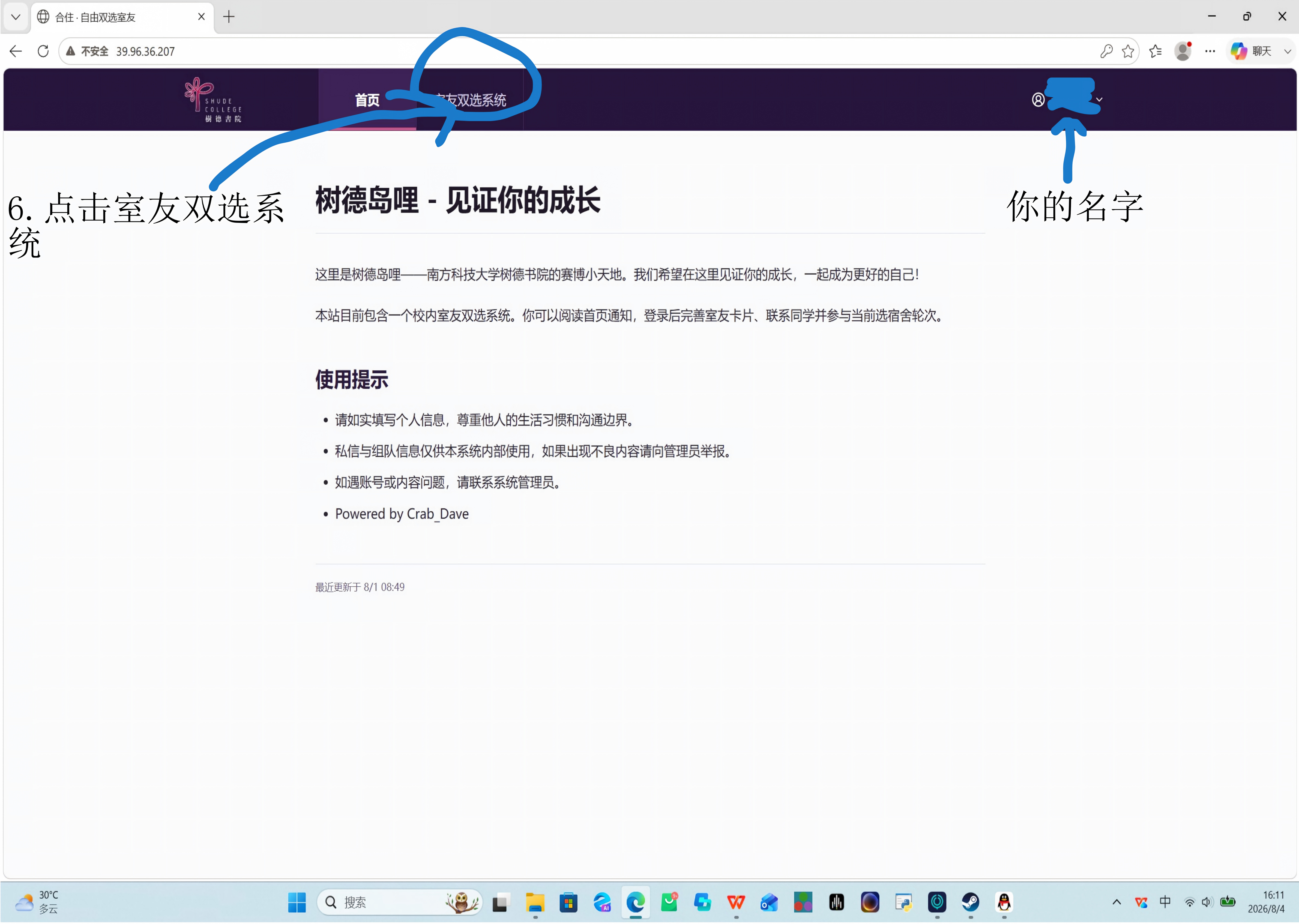Go back to the previous page

16,51
